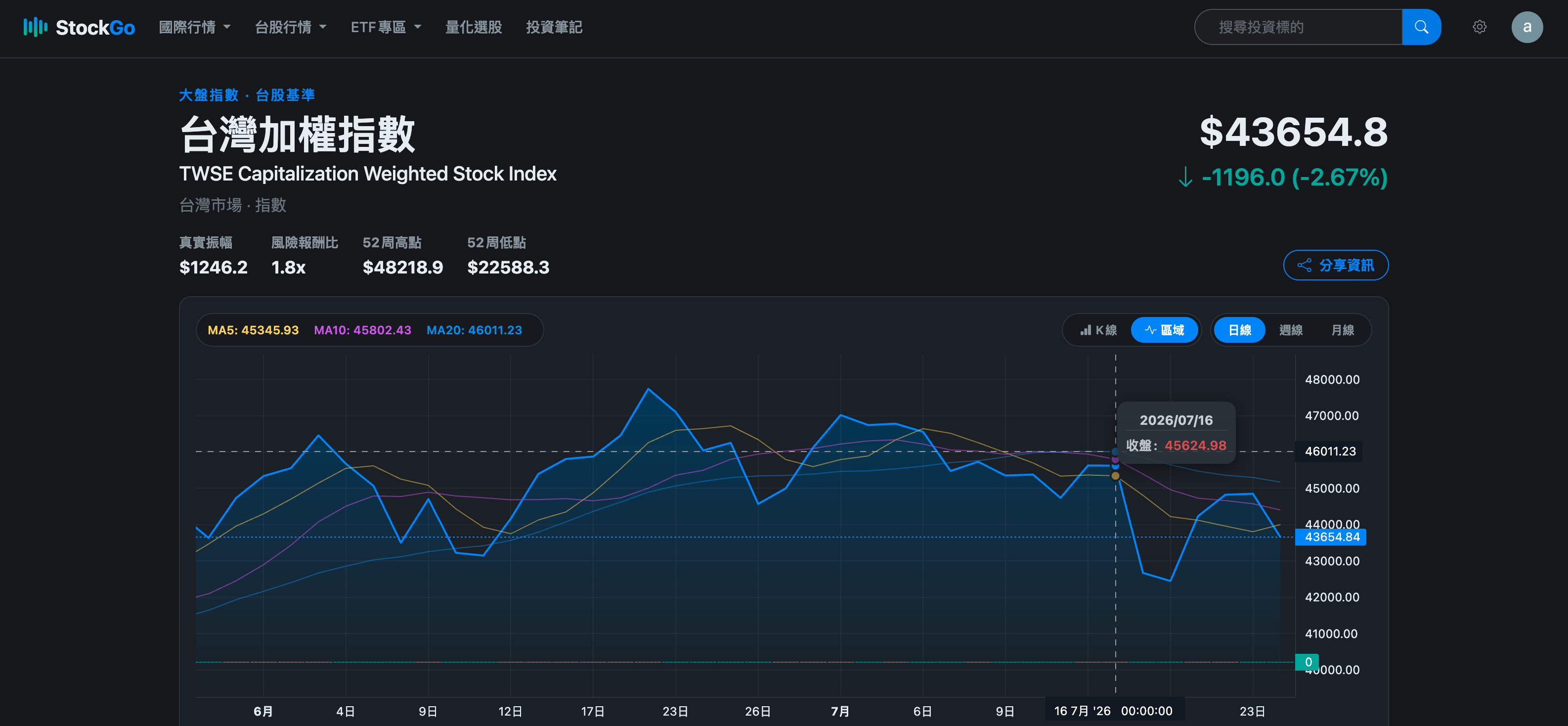Click the 43654.84 current price axis label
This screenshot has width=1568, height=726.
click(1331, 537)
